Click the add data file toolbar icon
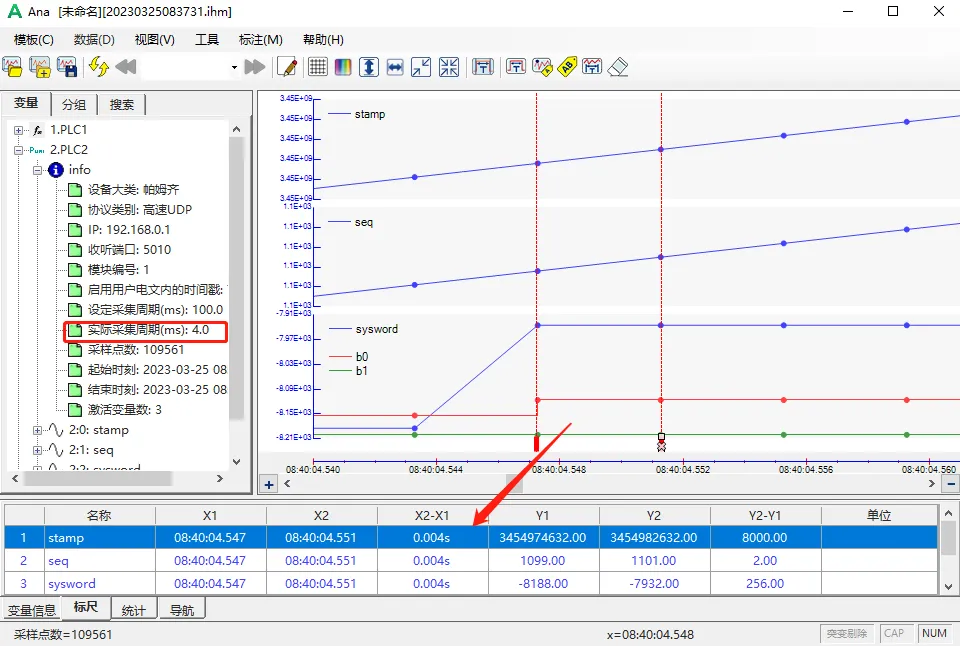 click(40, 67)
